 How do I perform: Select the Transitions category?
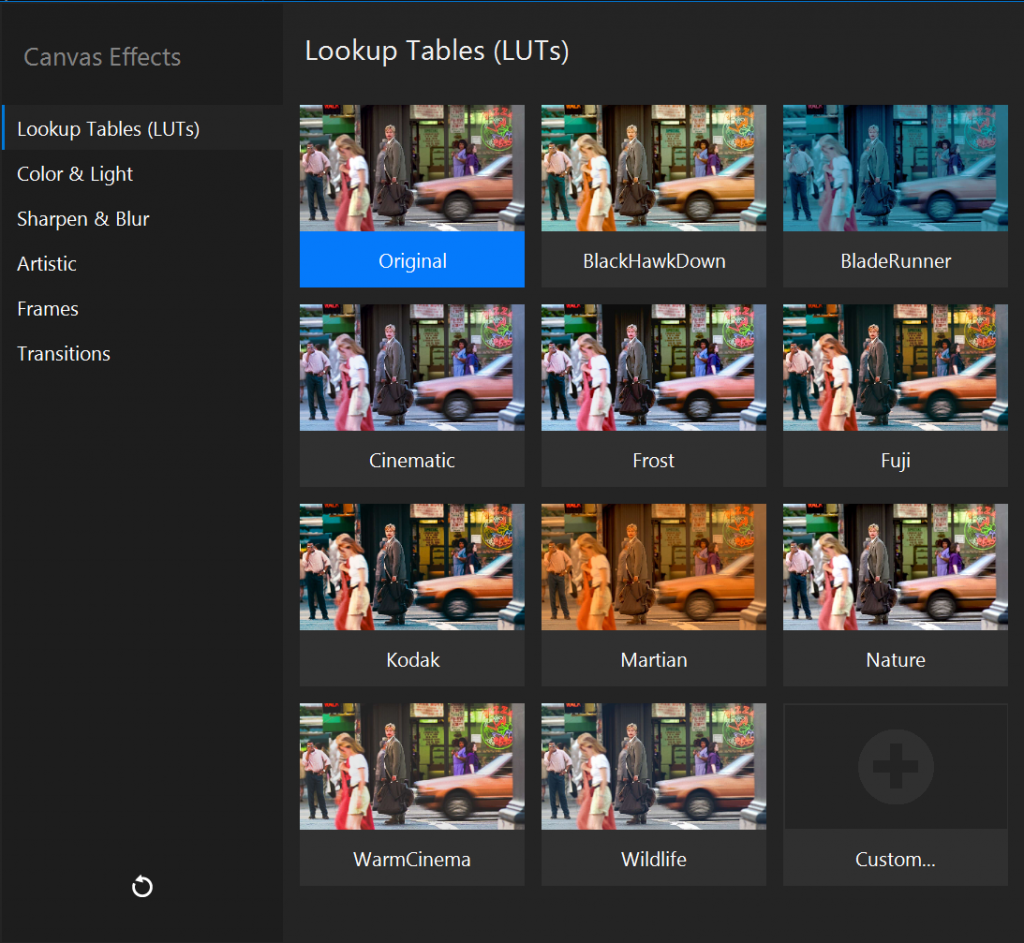(x=142, y=353)
